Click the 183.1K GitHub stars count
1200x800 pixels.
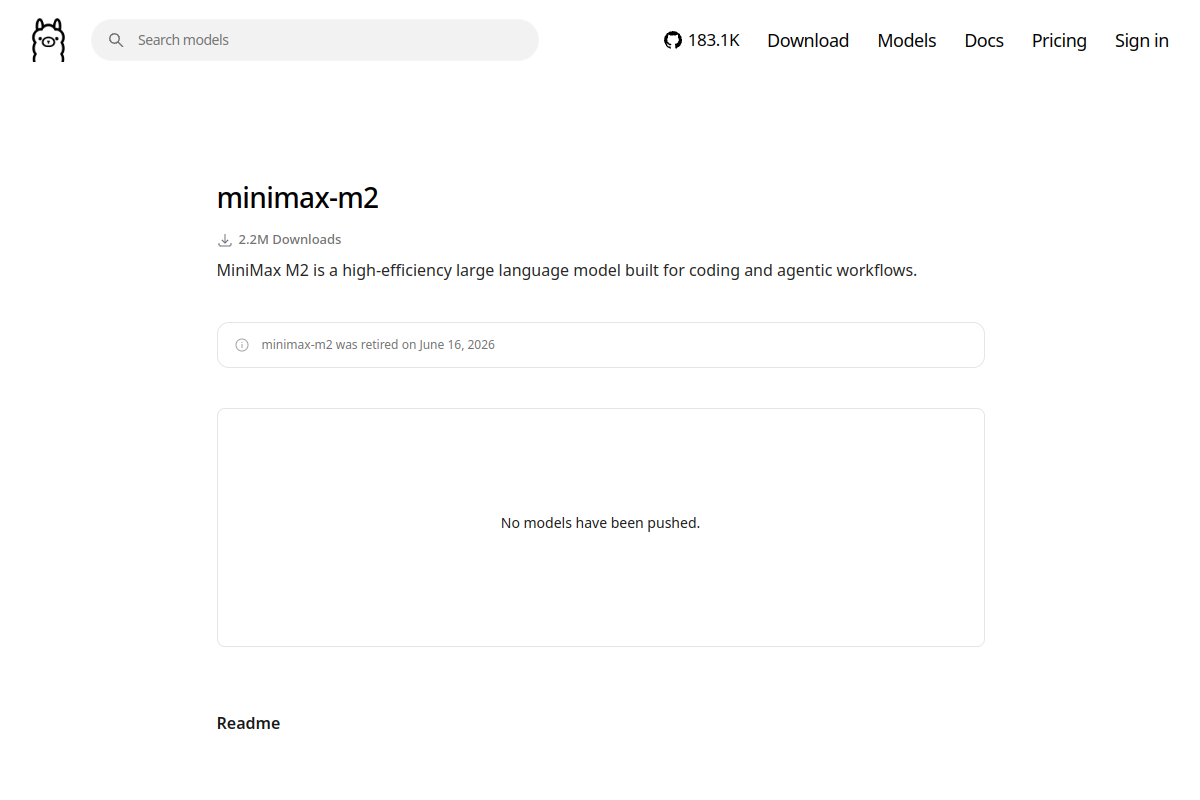(x=714, y=40)
